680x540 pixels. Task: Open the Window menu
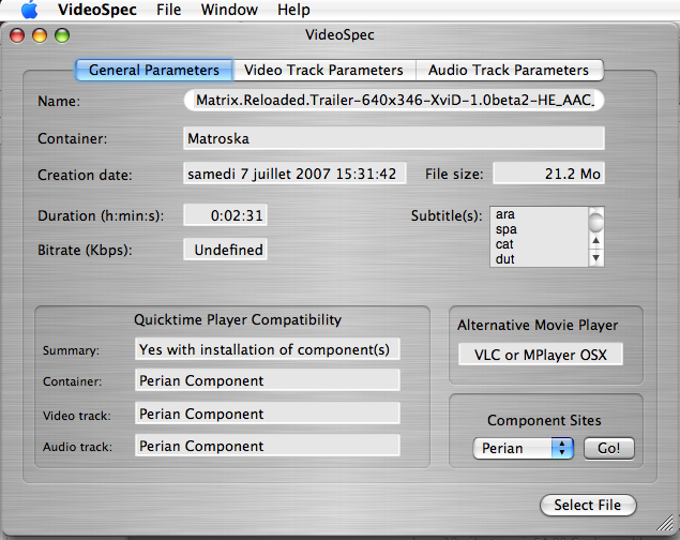tap(229, 10)
